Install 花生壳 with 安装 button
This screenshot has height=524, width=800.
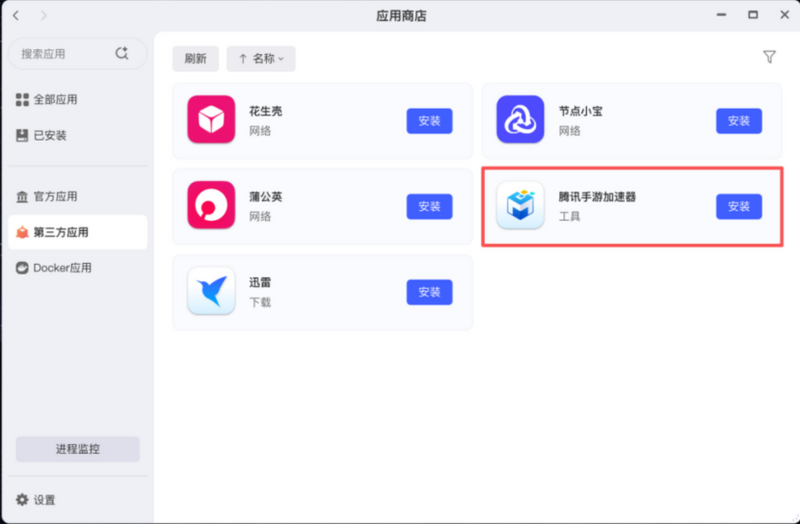pos(429,121)
